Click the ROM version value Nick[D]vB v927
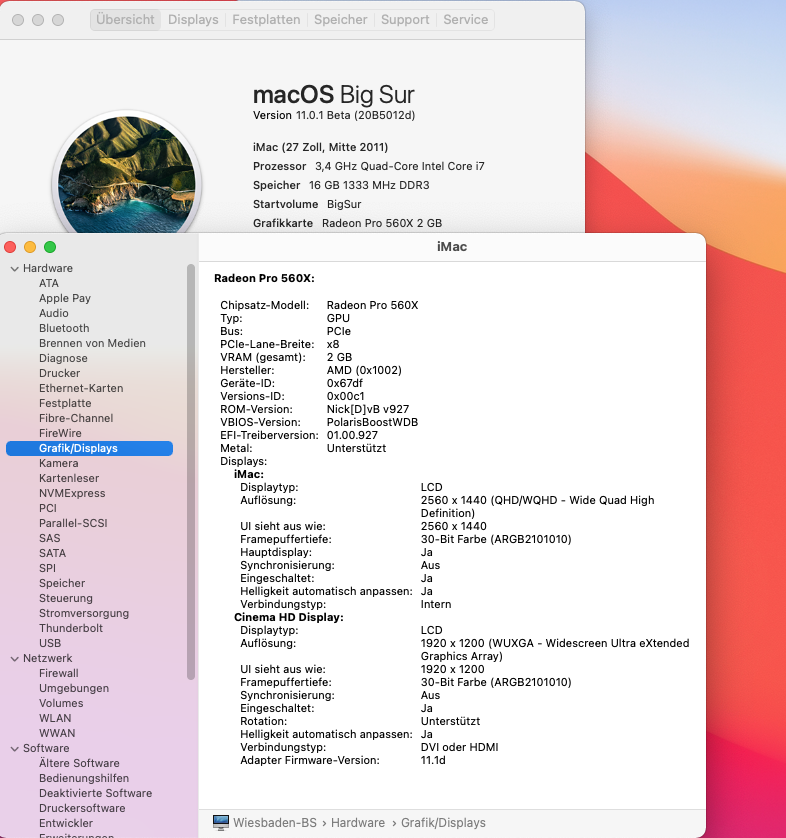This screenshot has height=838, width=786. click(368, 409)
